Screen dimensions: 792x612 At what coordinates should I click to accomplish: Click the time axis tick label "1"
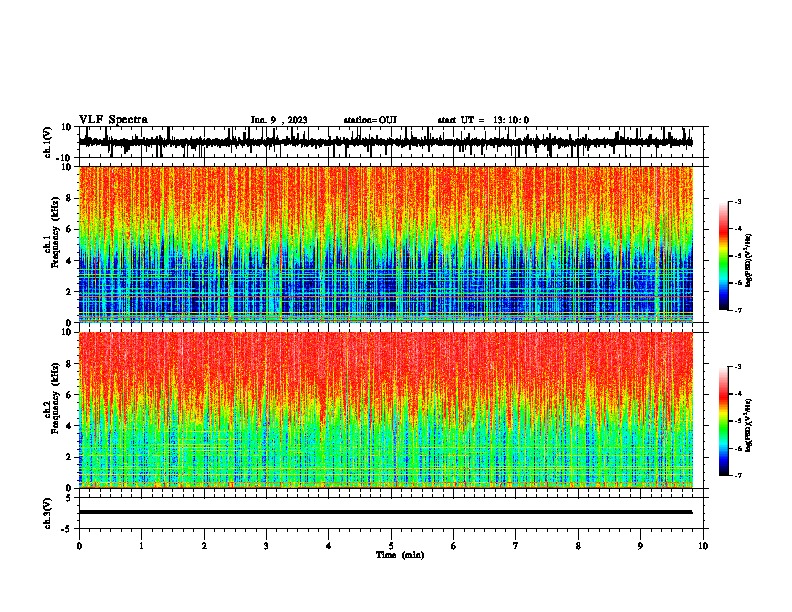pyautogui.click(x=141, y=546)
